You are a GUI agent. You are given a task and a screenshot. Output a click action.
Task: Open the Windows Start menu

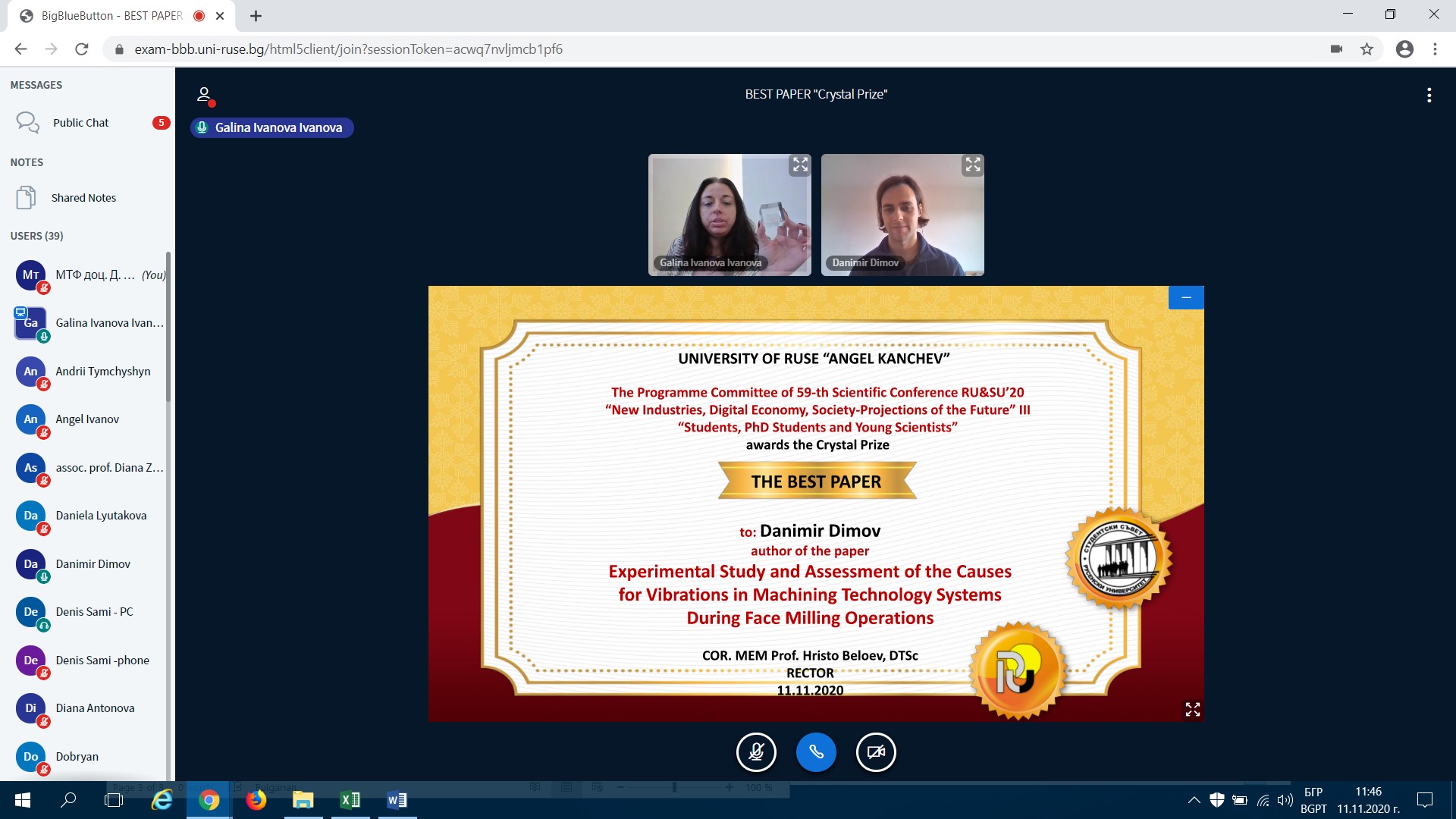click(x=22, y=800)
